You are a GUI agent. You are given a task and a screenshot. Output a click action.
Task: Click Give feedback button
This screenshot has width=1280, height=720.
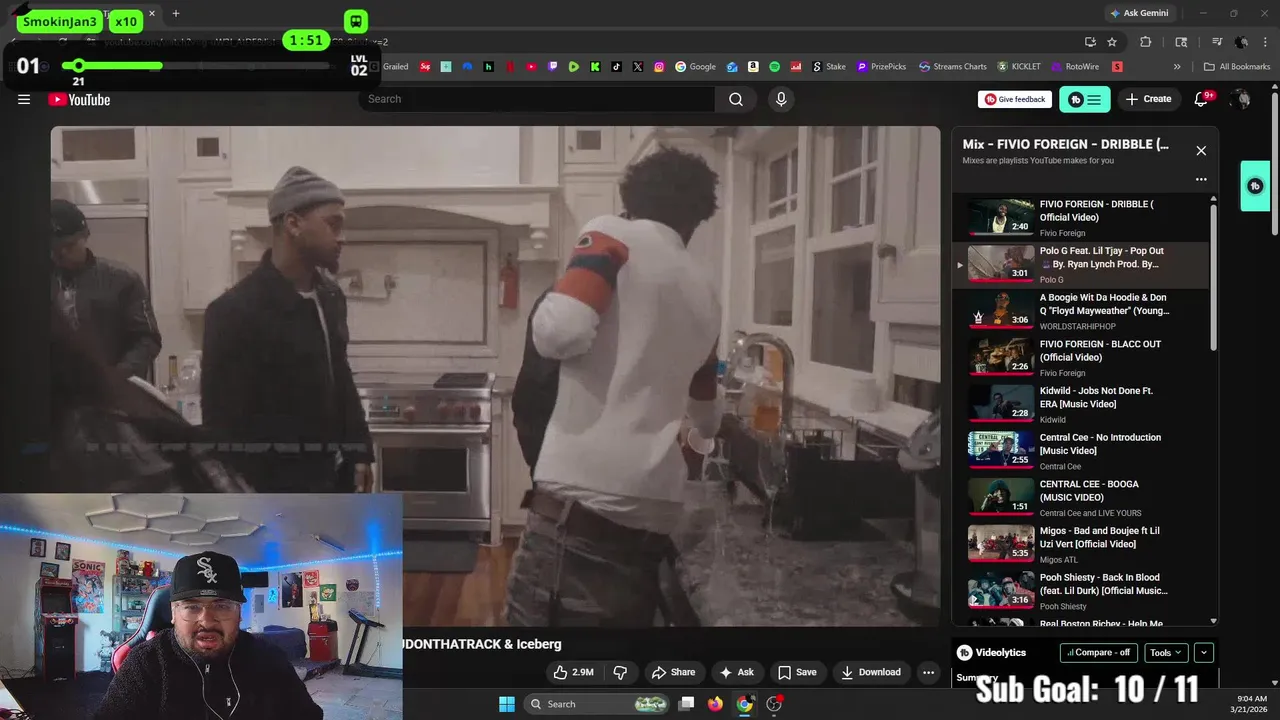coord(1015,99)
